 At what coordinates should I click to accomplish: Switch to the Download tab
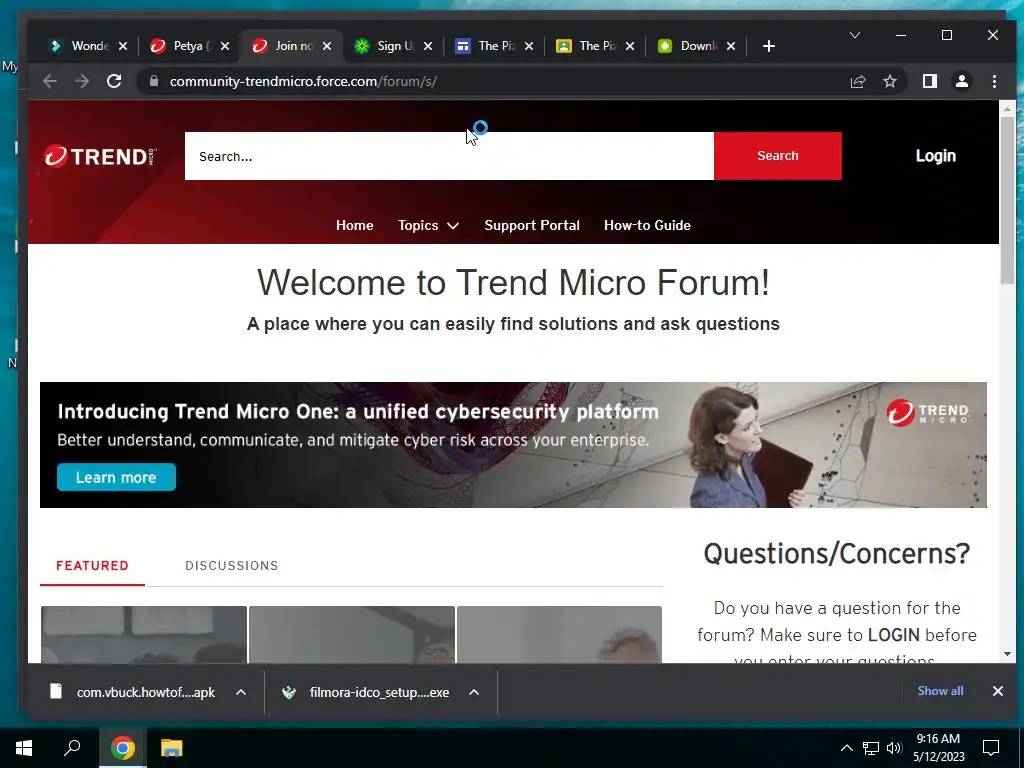tap(689, 46)
